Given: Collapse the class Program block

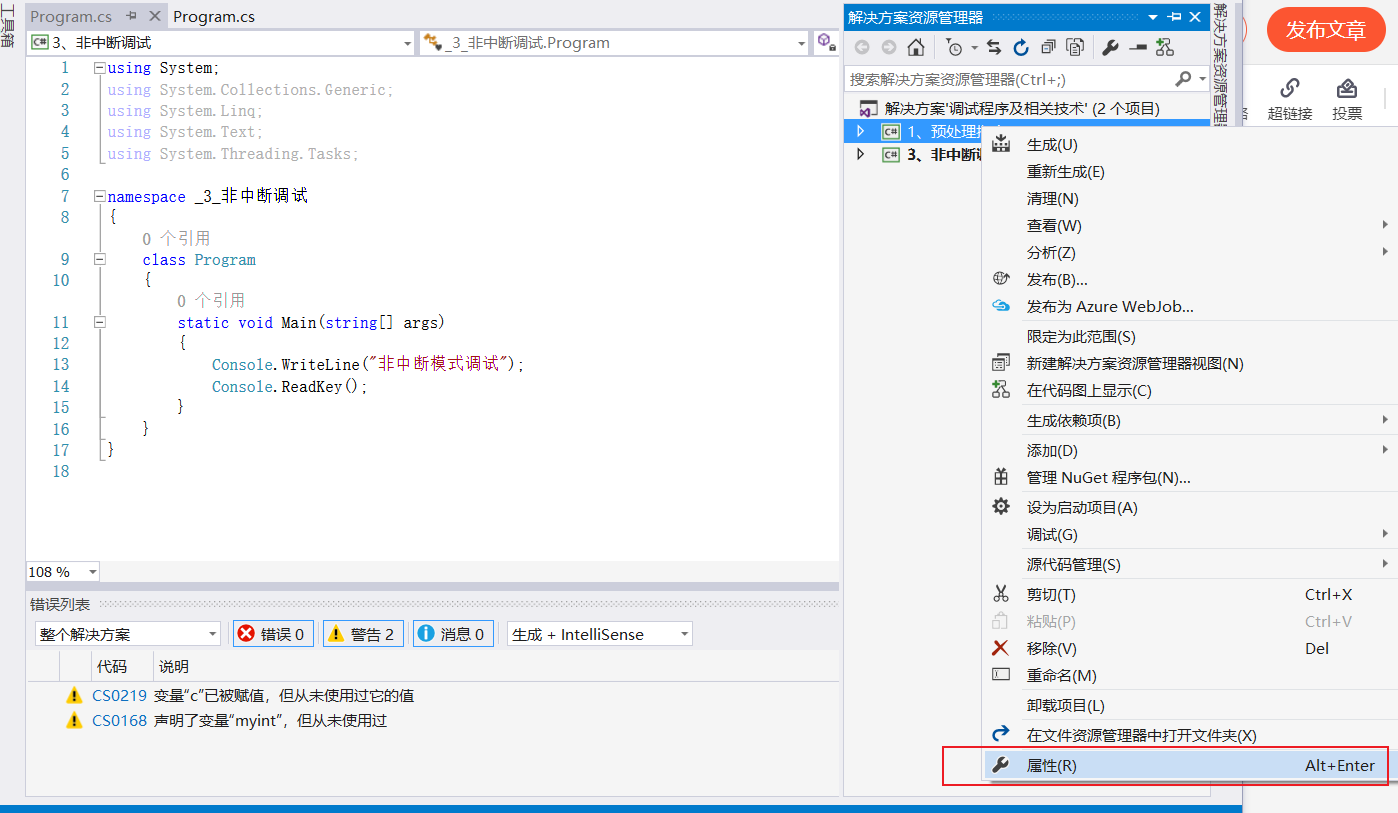Looking at the screenshot, I should [x=99, y=260].
